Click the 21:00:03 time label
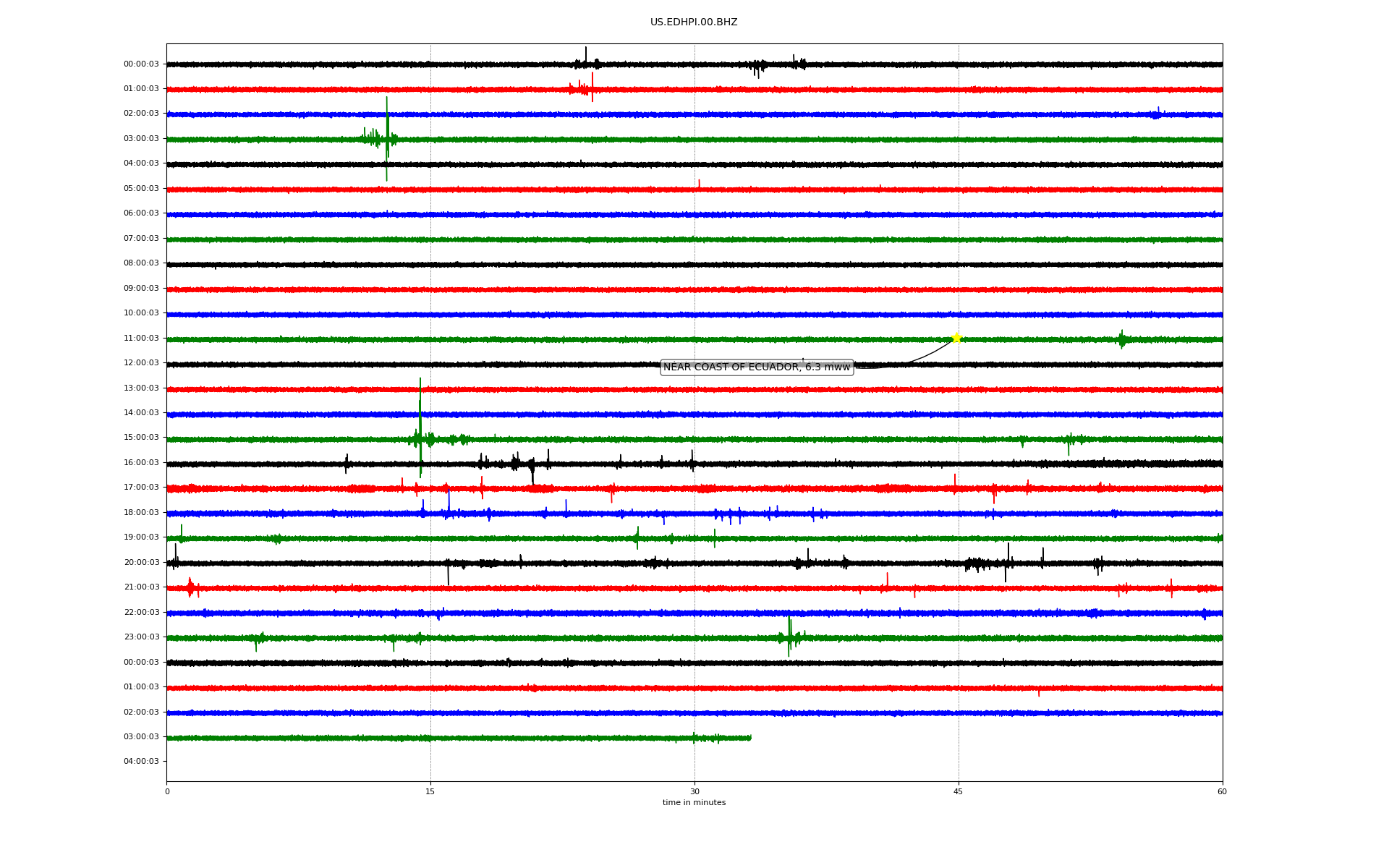Viewport: 1389px width, 868px height. [141, 587]
